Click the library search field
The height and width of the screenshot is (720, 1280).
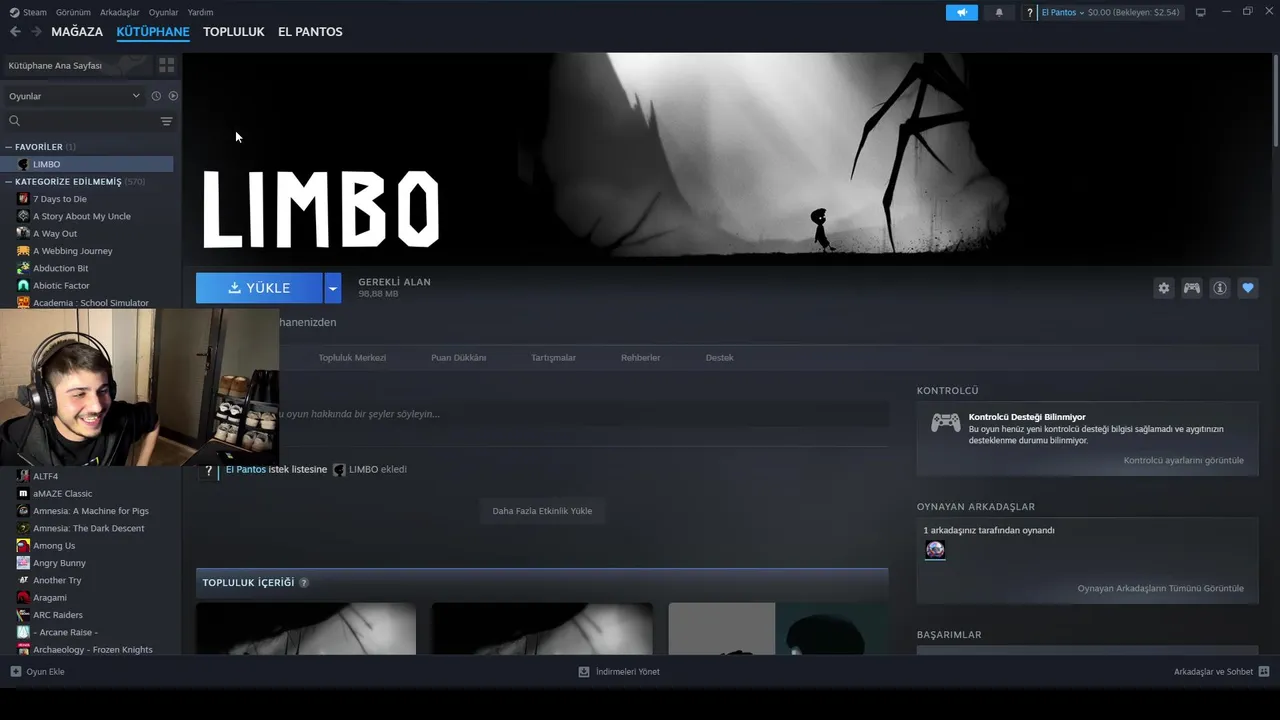80,121
